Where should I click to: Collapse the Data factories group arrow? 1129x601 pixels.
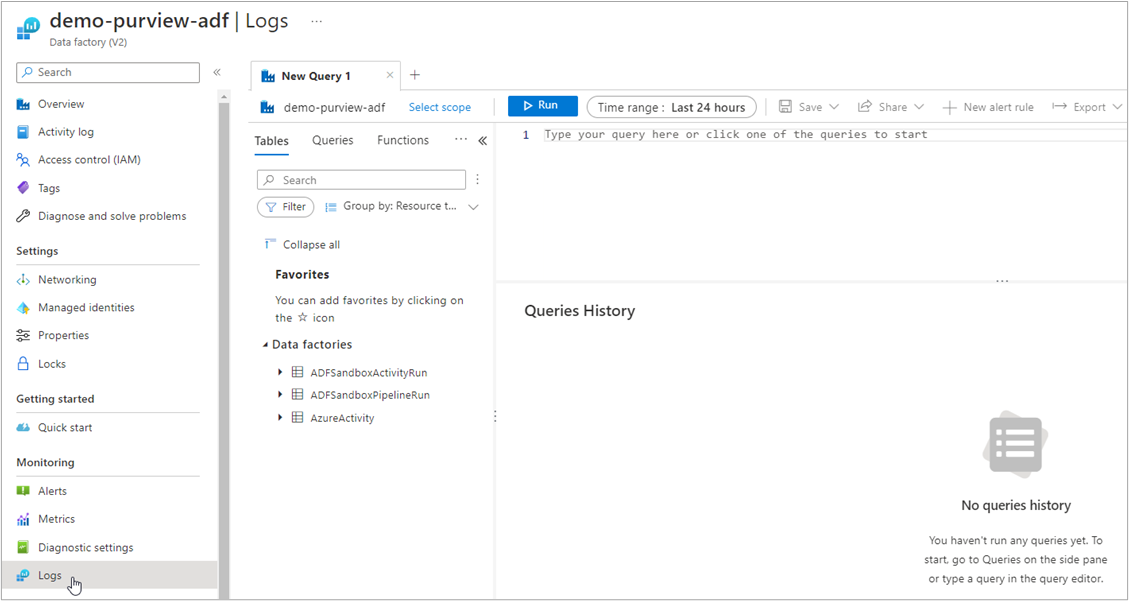click(x=265, y=345)
